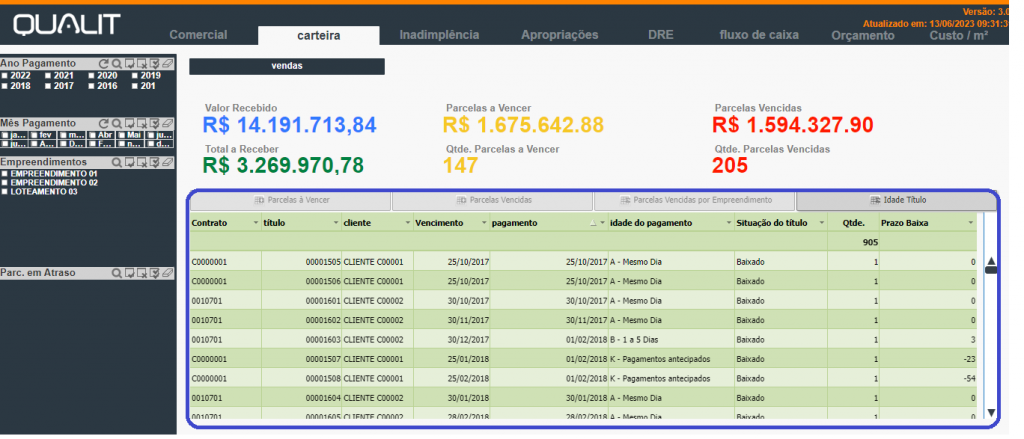This screenshot has width=1024, height=439.
Task: Switch to the Comercial tab
Action: pos(198,35)
